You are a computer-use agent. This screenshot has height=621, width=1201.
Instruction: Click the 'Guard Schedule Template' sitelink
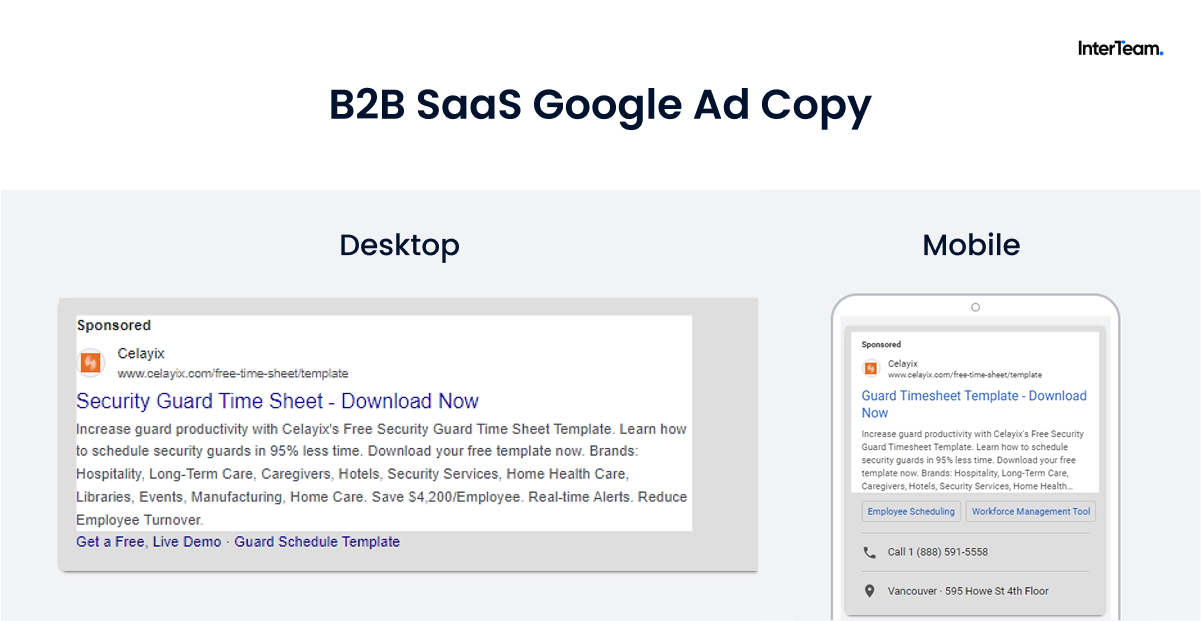click(317, 542)
